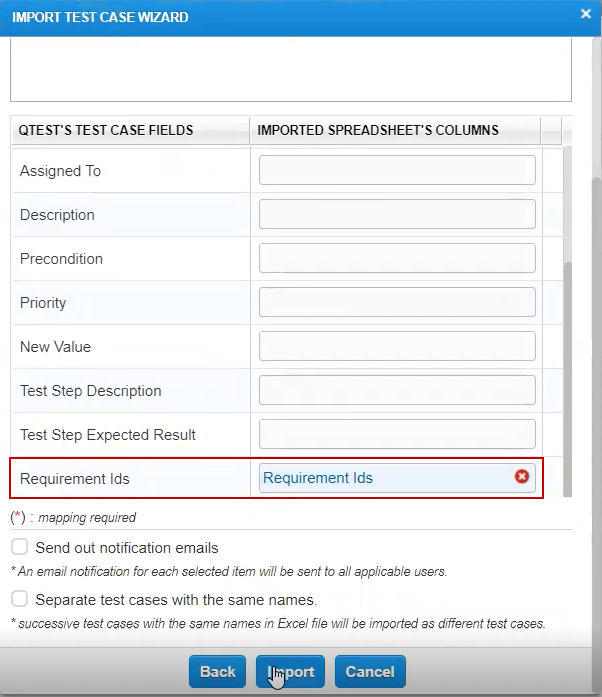Remove the Requirement Ids column mapping
The height and width of the screenshot is (697, 602).
pyautogui.click(x=521, y=477)
